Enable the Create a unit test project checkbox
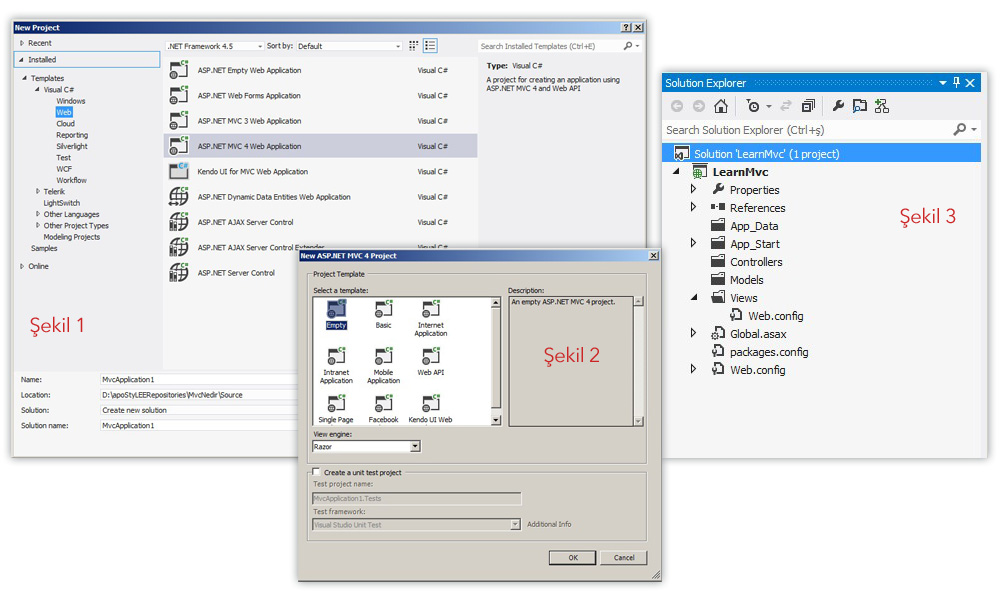Image resolution: width=1000 pixels, height=600 pixels. pyautogui.click(x=316, y=472)
